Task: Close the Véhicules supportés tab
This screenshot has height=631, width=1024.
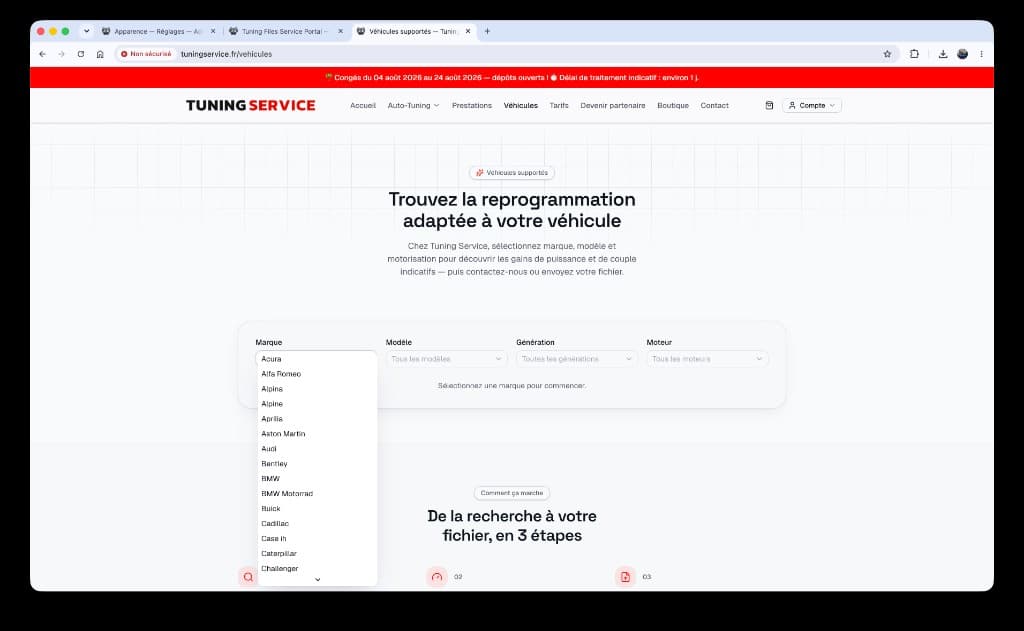Action: tap(468, 31)
